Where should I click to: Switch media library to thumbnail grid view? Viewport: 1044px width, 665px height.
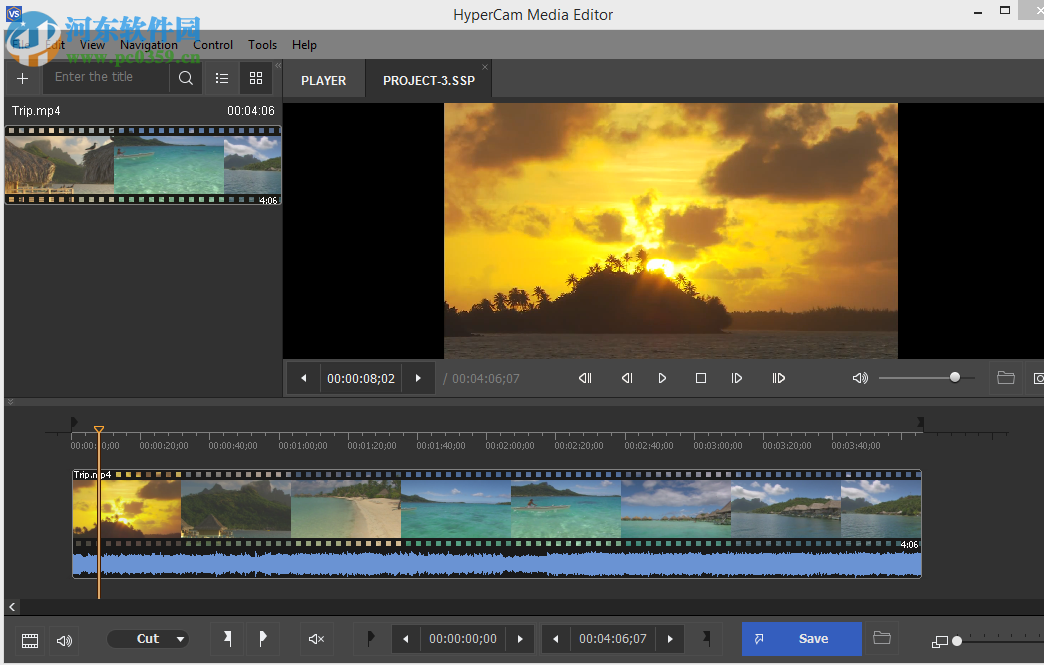pos(256,78)
